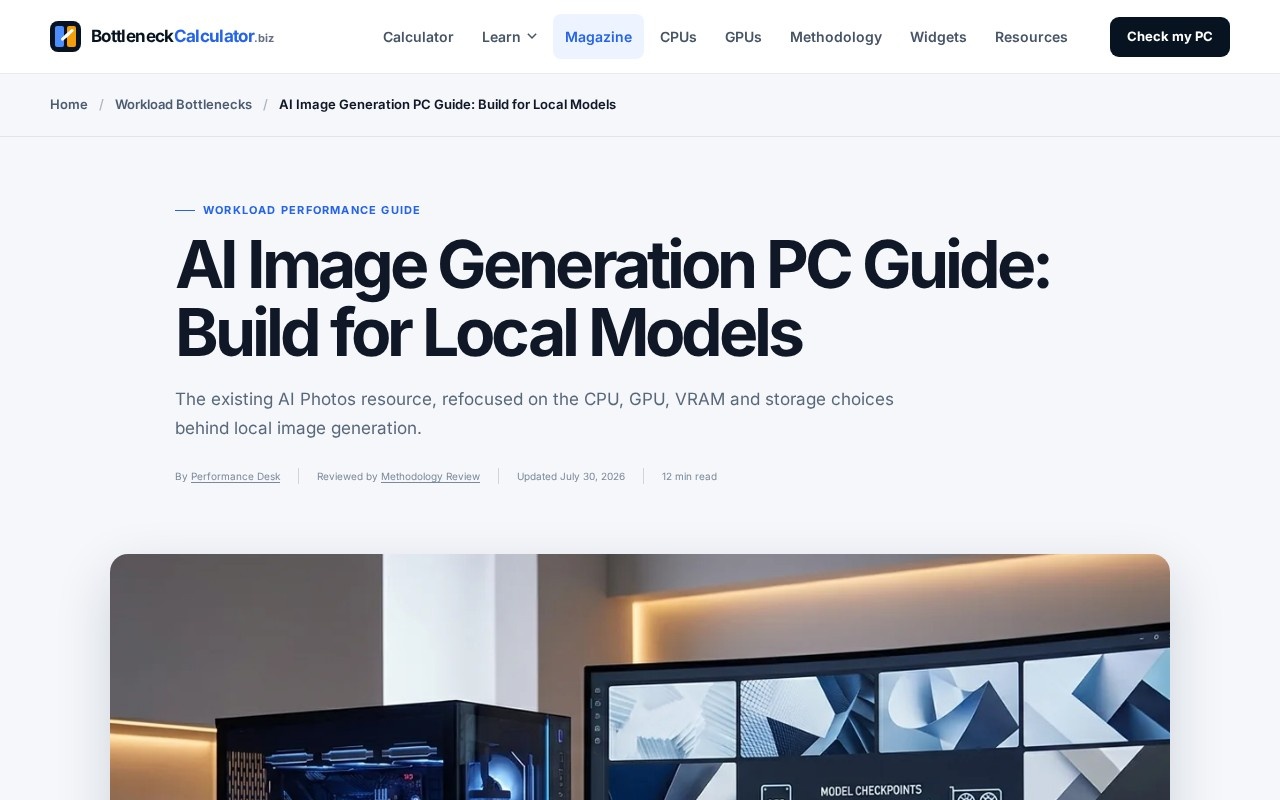Open the Resources page
Screen dimensions: 1280x800
coord(1031,37)
